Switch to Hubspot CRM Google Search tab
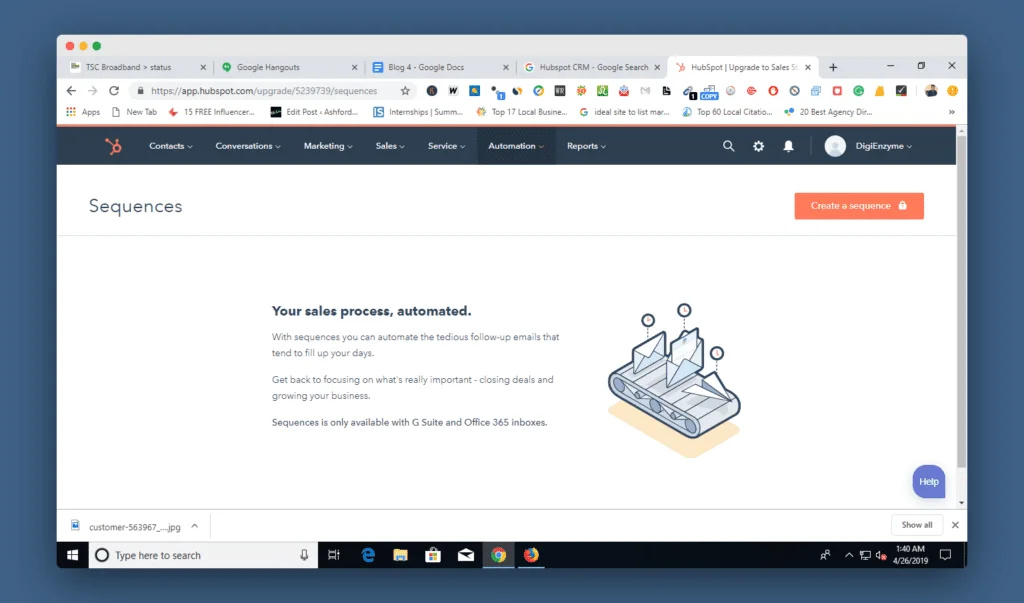This screenshot has height=603, width=1024. coord(594,67)
